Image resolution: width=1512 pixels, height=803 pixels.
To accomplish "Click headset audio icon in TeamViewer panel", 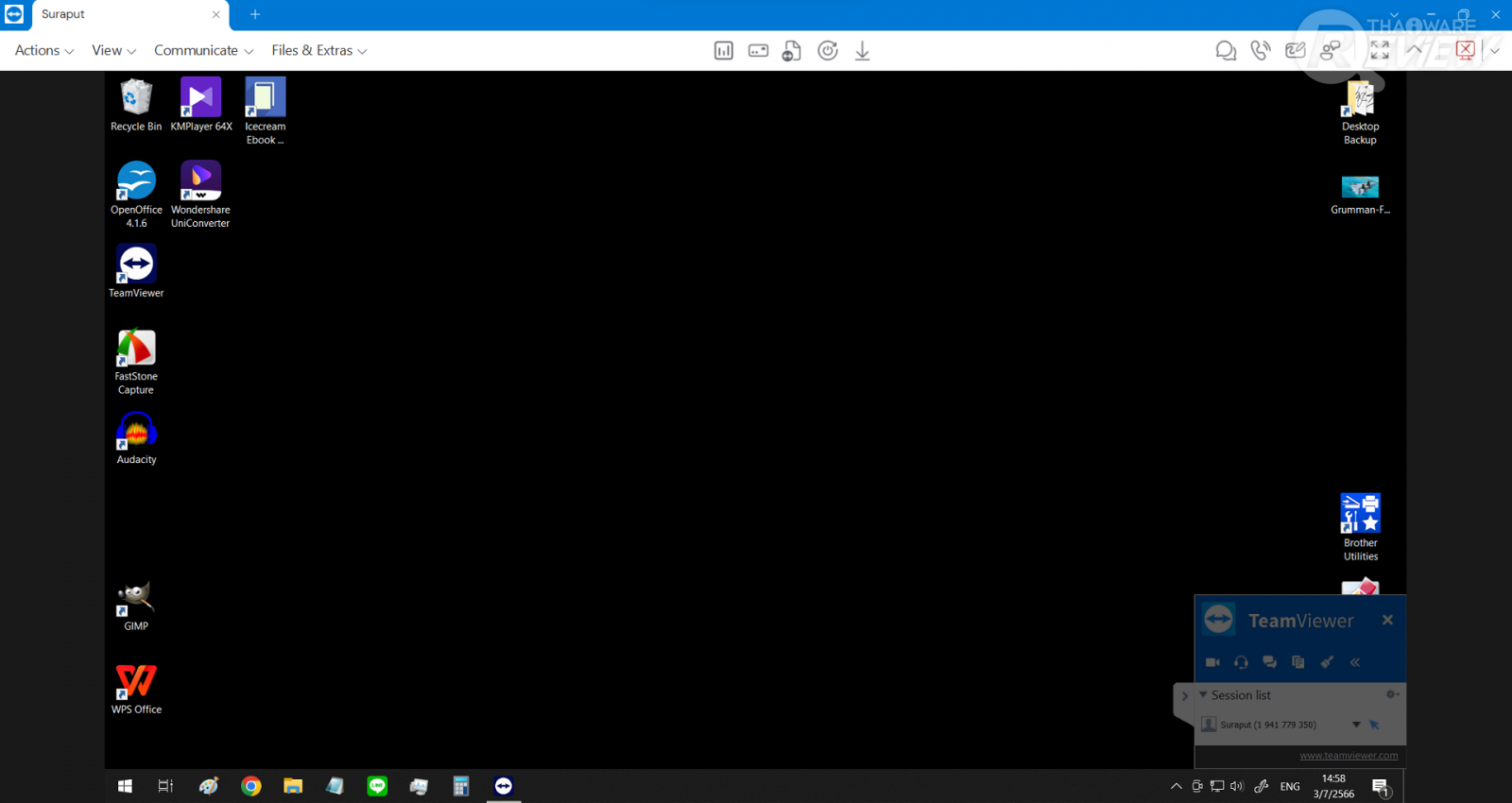I will [x=1241, y=662].
